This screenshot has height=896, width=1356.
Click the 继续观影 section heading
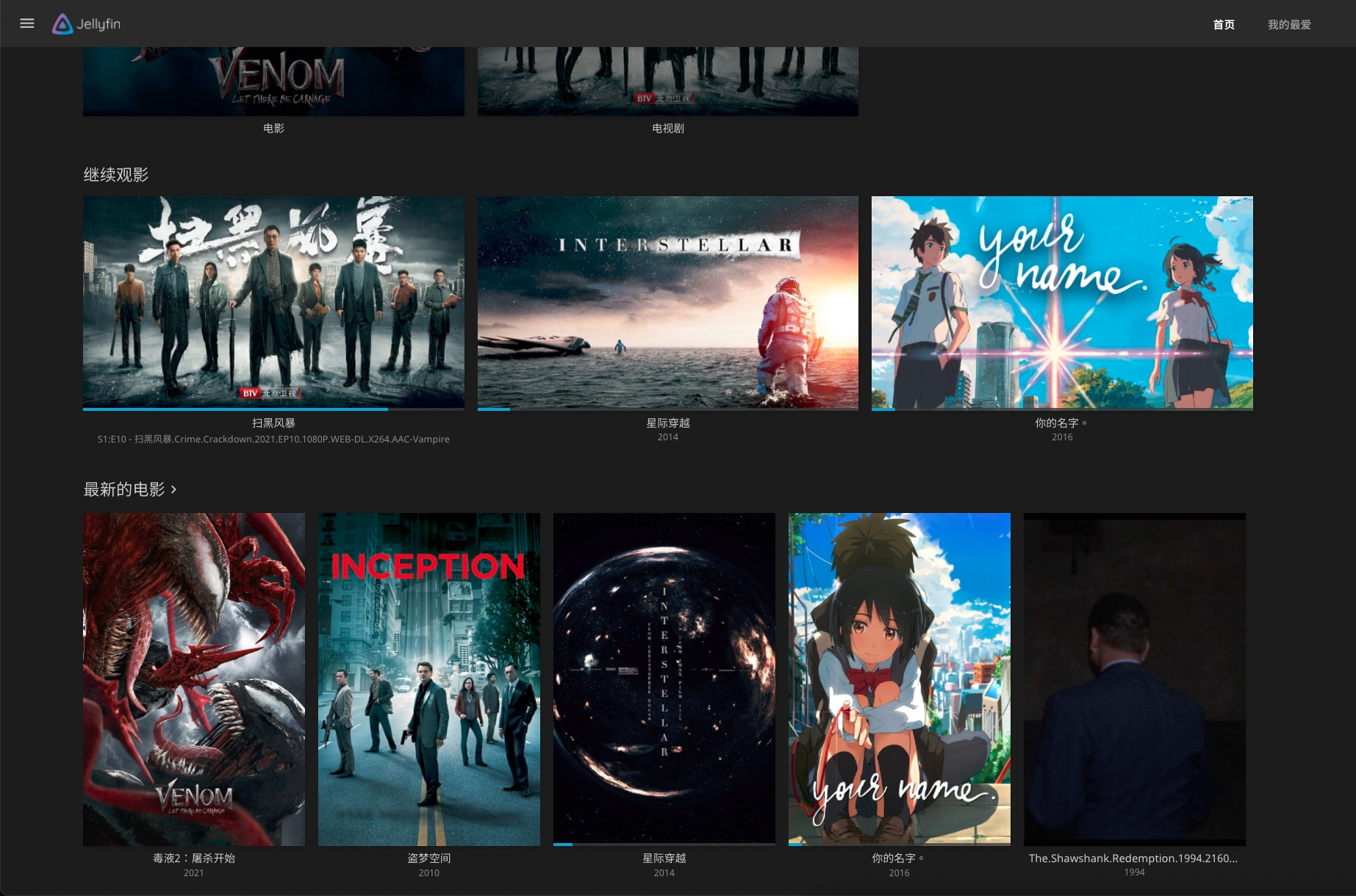point(116,174)
